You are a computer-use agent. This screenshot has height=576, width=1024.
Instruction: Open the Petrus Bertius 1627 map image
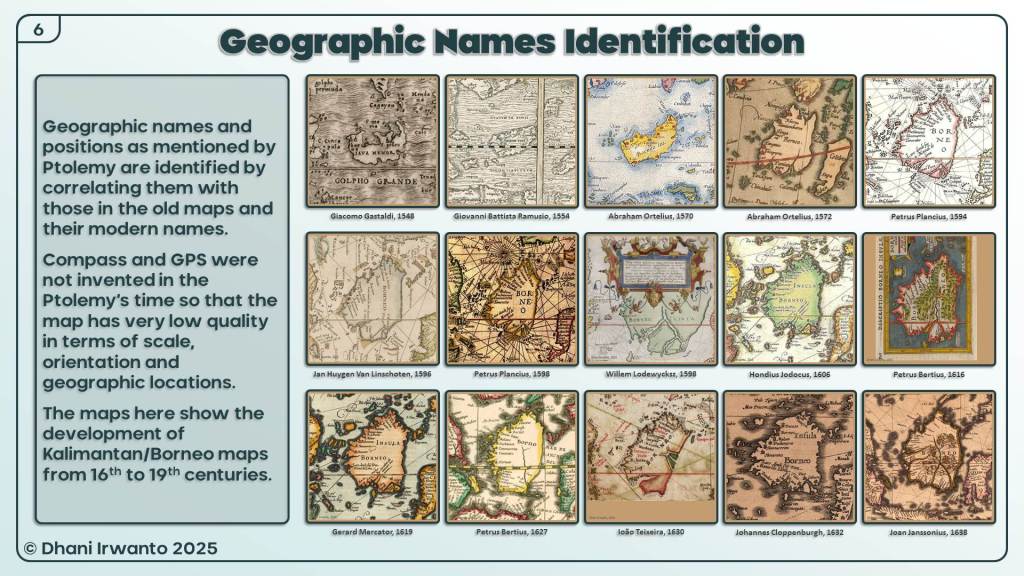click(511, 457)
